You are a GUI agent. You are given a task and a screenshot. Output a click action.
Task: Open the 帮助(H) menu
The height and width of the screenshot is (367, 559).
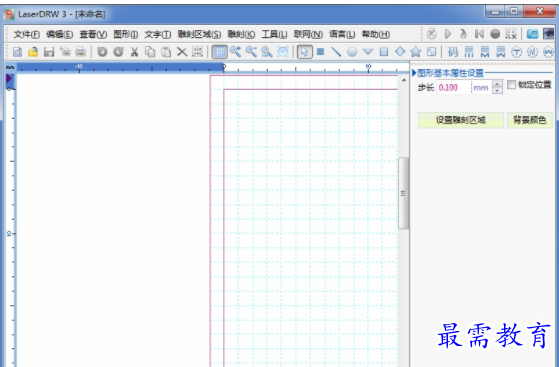[x=376, y=34]
